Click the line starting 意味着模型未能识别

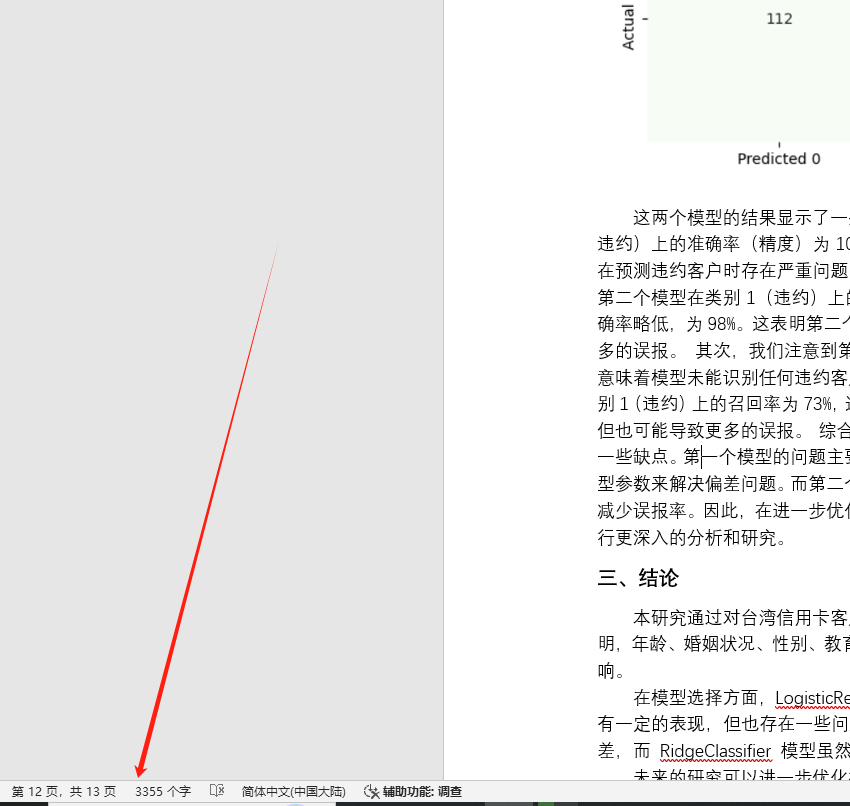click(724, 377)
